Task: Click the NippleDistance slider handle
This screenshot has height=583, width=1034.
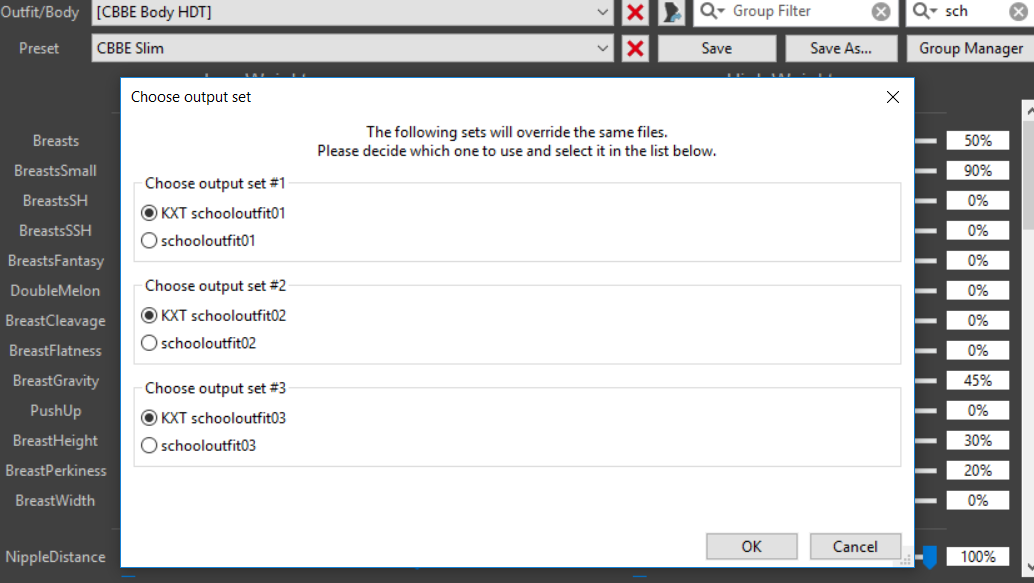Action: (930, 557)
